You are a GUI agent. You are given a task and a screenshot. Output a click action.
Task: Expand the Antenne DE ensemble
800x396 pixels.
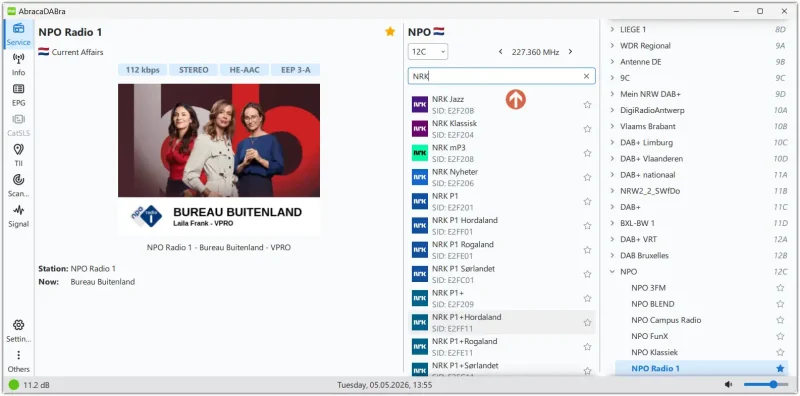click(x=612, y=62)
